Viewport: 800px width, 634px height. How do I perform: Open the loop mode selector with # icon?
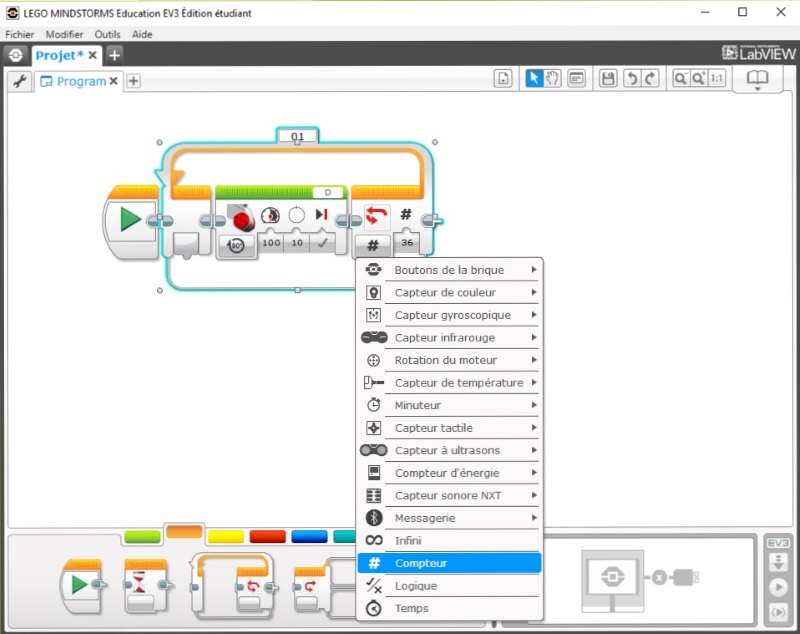pos(373,246)
